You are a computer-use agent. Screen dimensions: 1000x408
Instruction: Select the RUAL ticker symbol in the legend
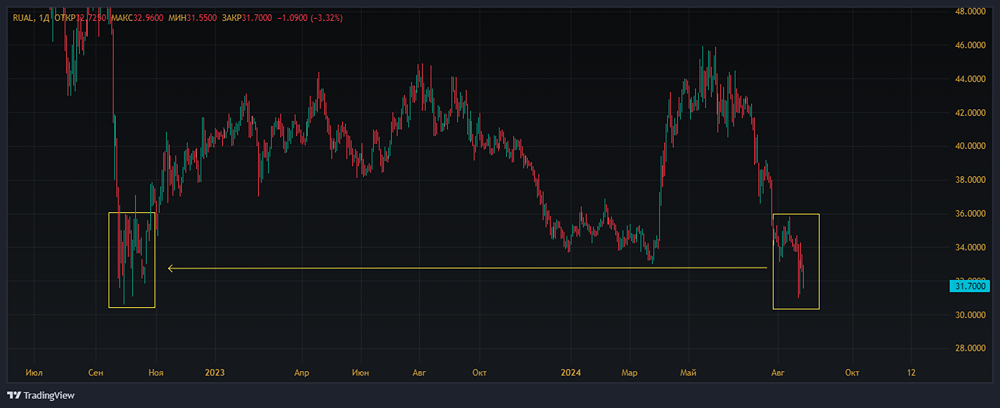tap(22, 18)
